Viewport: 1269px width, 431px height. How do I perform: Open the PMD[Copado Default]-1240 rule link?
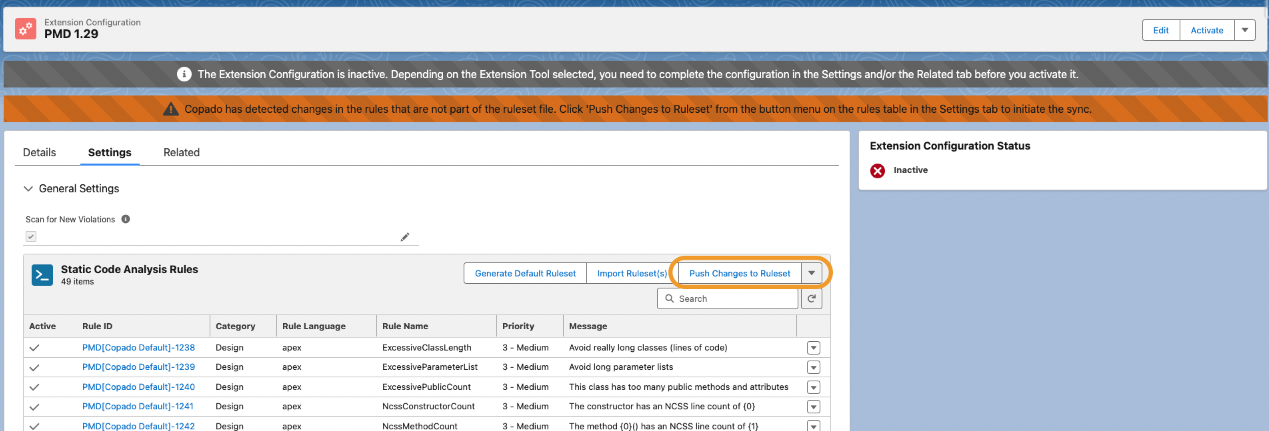point(138,386)
